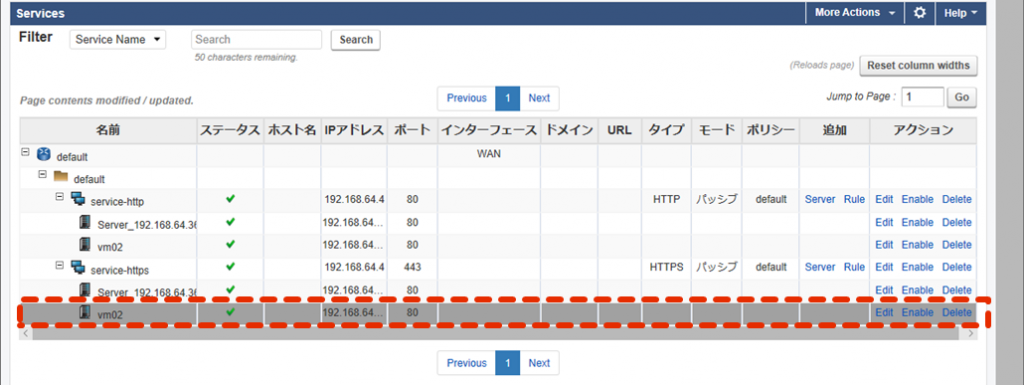Click the folder icon of default group
1024x385 pixels.
click(61, 177)
